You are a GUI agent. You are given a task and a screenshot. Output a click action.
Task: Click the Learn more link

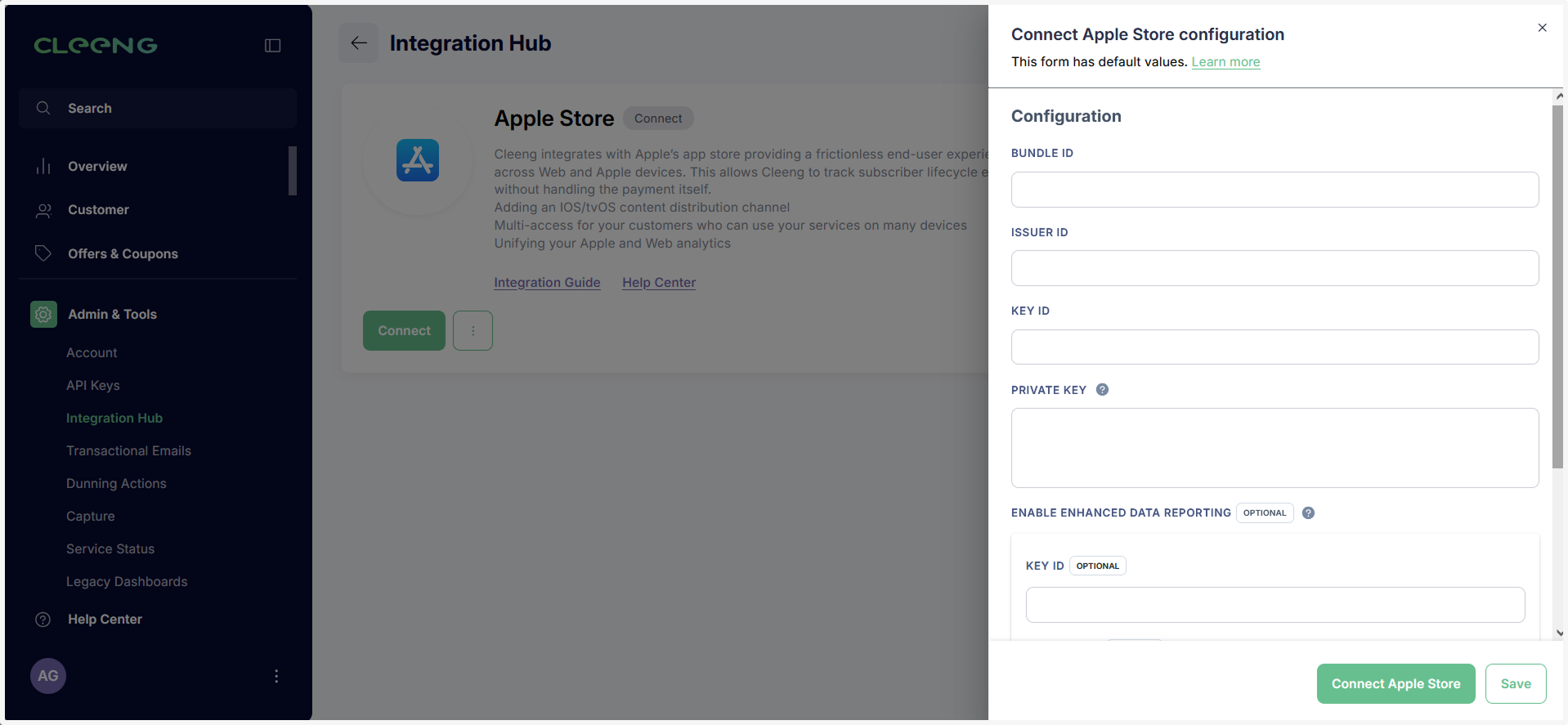pos(1225,62)
